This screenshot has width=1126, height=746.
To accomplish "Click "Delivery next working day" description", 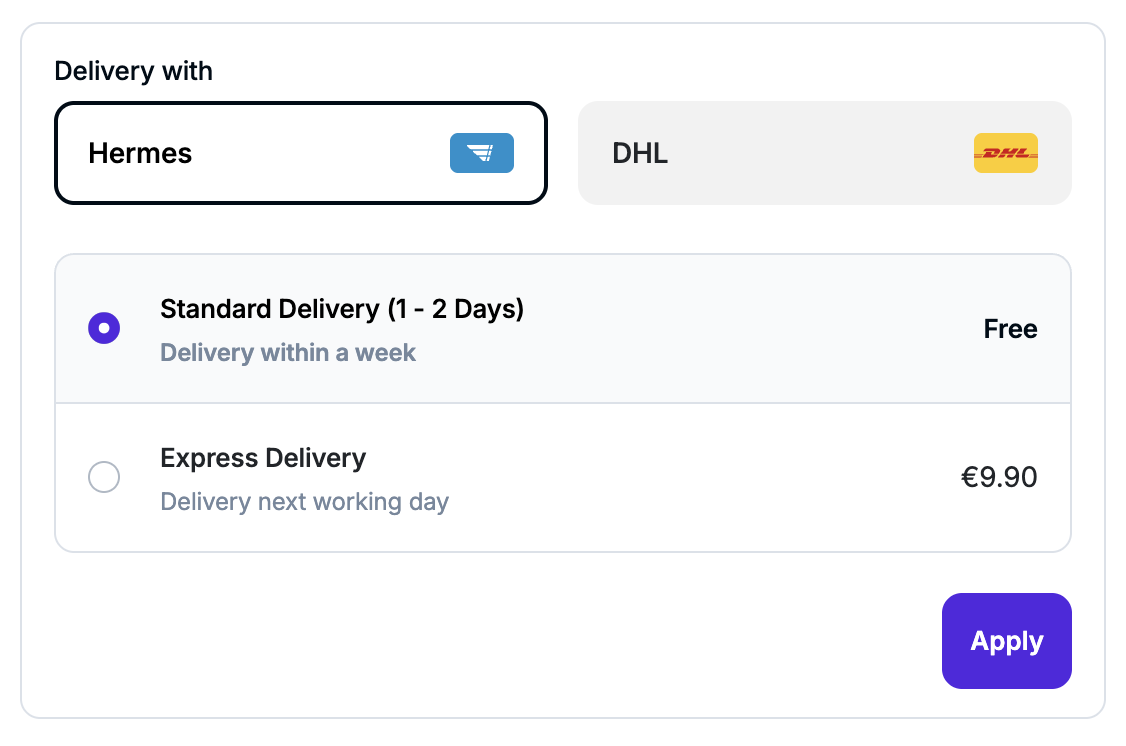I will pos(304,501).
